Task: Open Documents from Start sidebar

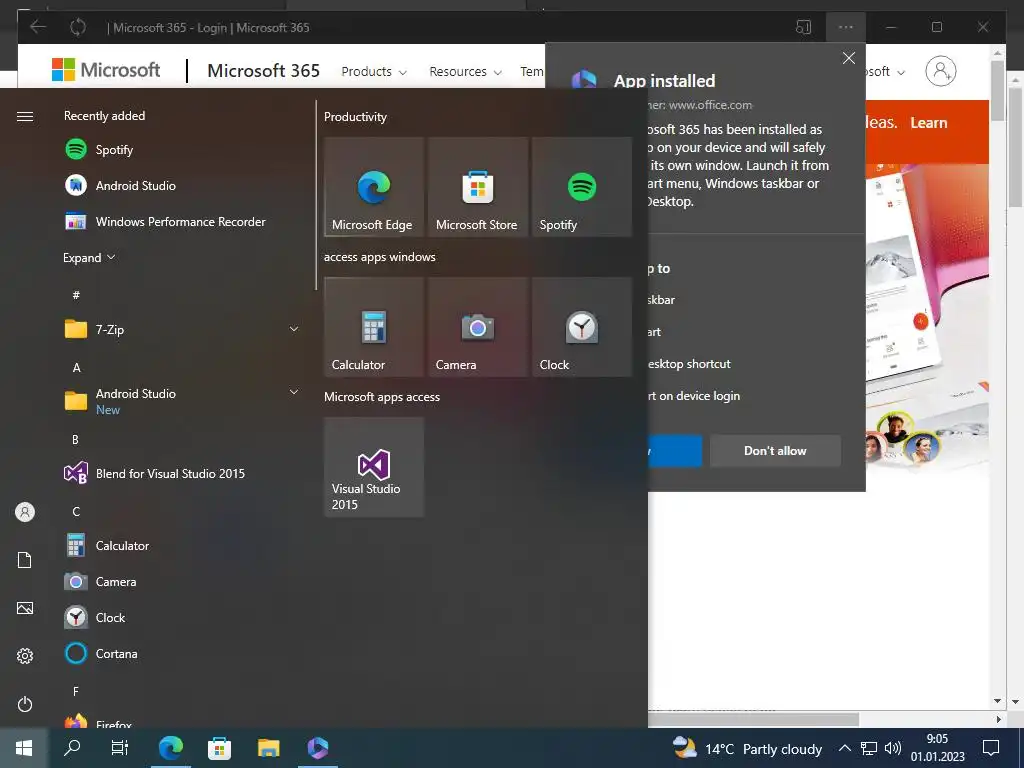Action: tap(25, 560)
